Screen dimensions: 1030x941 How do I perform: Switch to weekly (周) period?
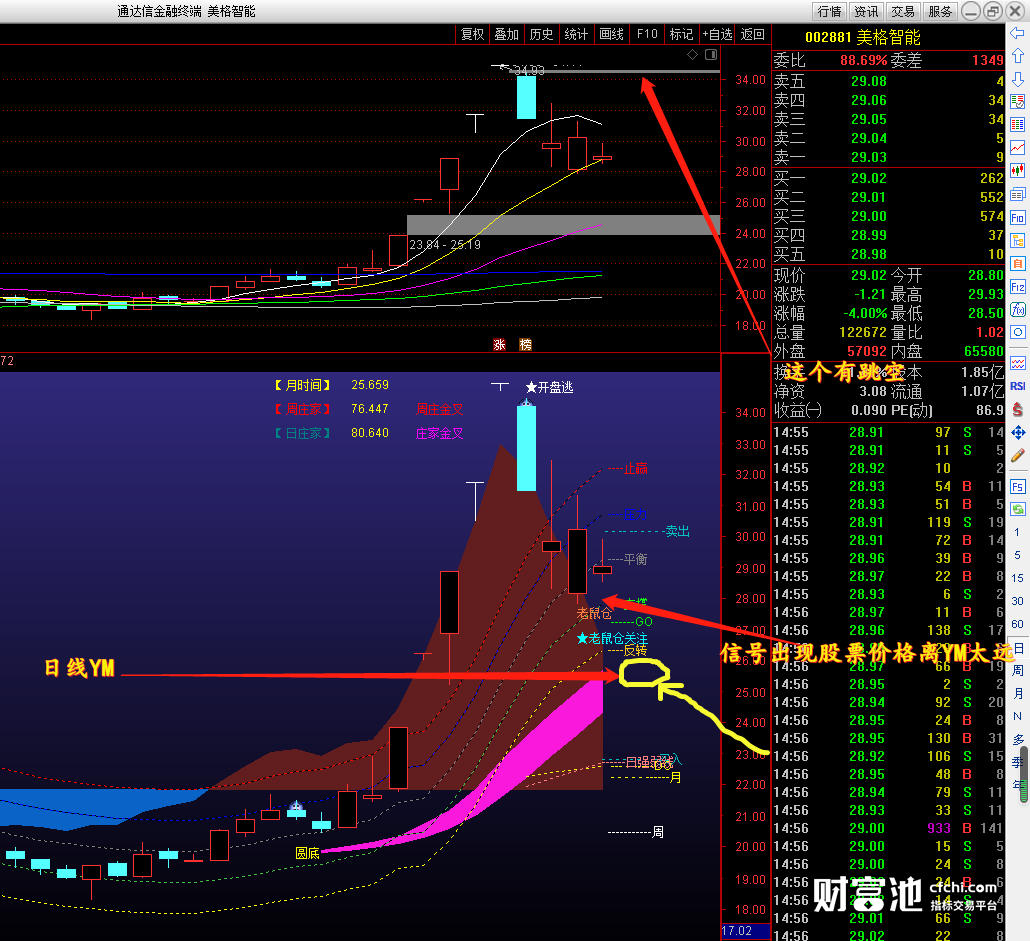(x=1018, y=670)
